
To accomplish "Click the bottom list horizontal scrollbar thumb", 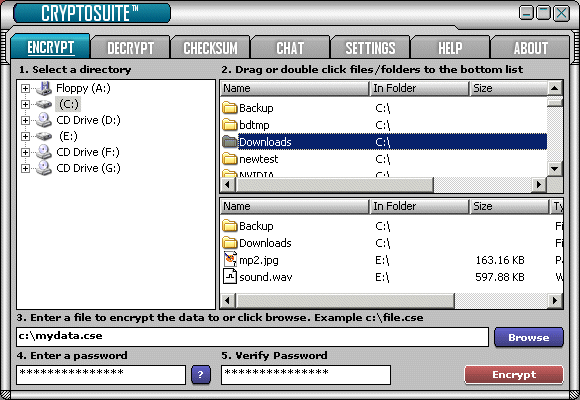I will tap(345, 300).
